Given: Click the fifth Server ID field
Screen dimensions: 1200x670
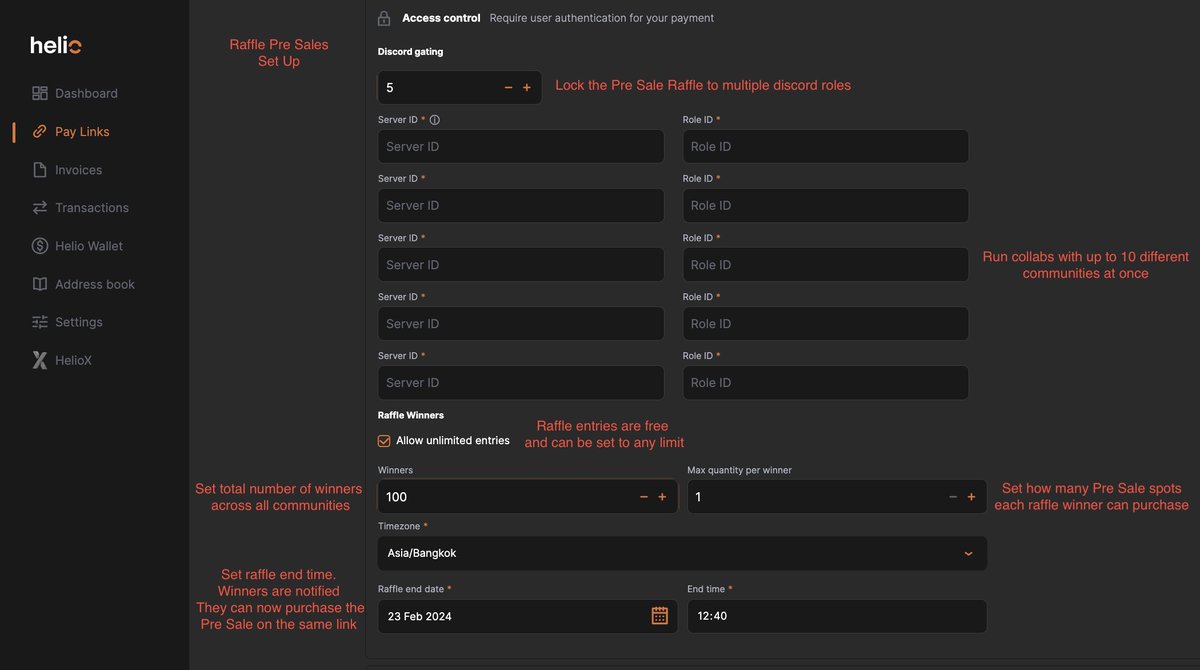Looking at the screenshot, I should click(x=521, y=382).
